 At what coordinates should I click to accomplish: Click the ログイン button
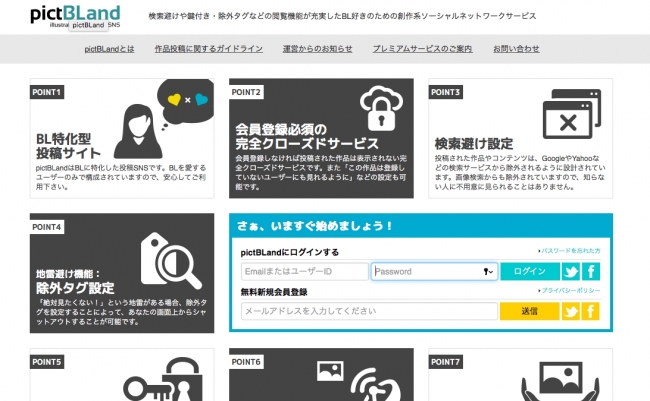tap(530, 272)
